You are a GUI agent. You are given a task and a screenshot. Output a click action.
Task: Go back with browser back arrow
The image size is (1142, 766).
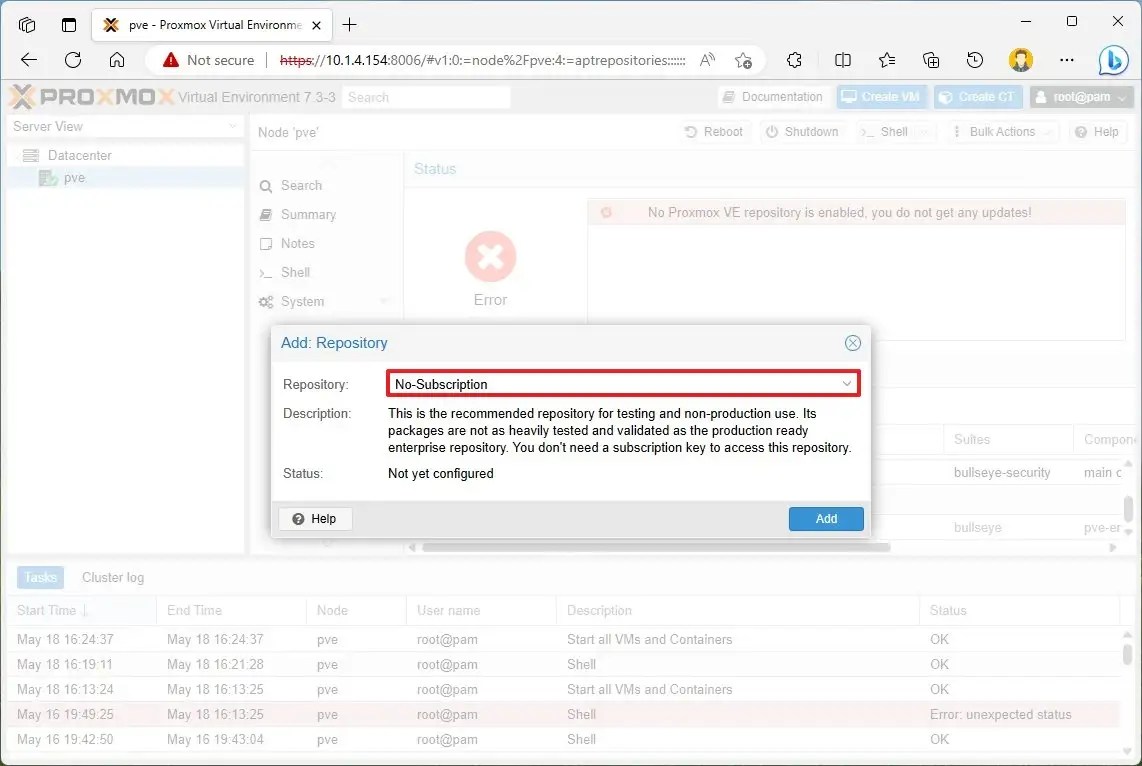[29, 60]
